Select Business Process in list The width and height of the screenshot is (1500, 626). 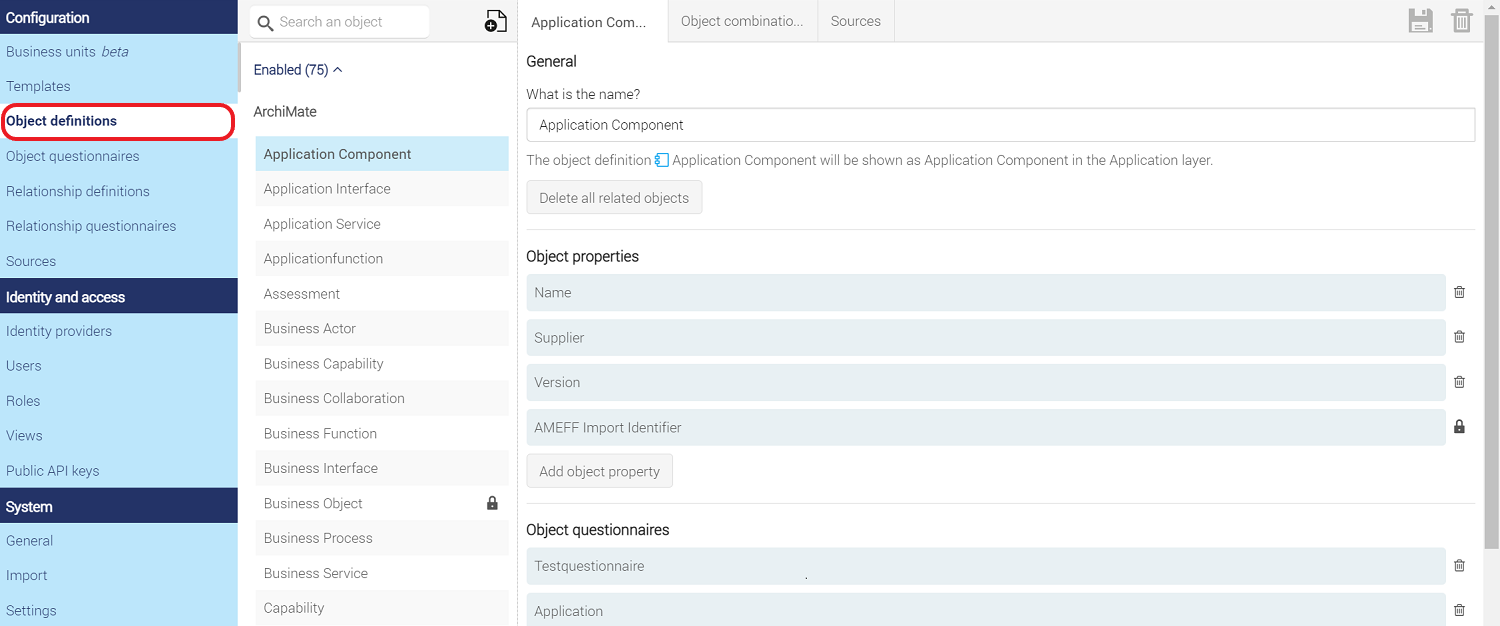point(382,538)
